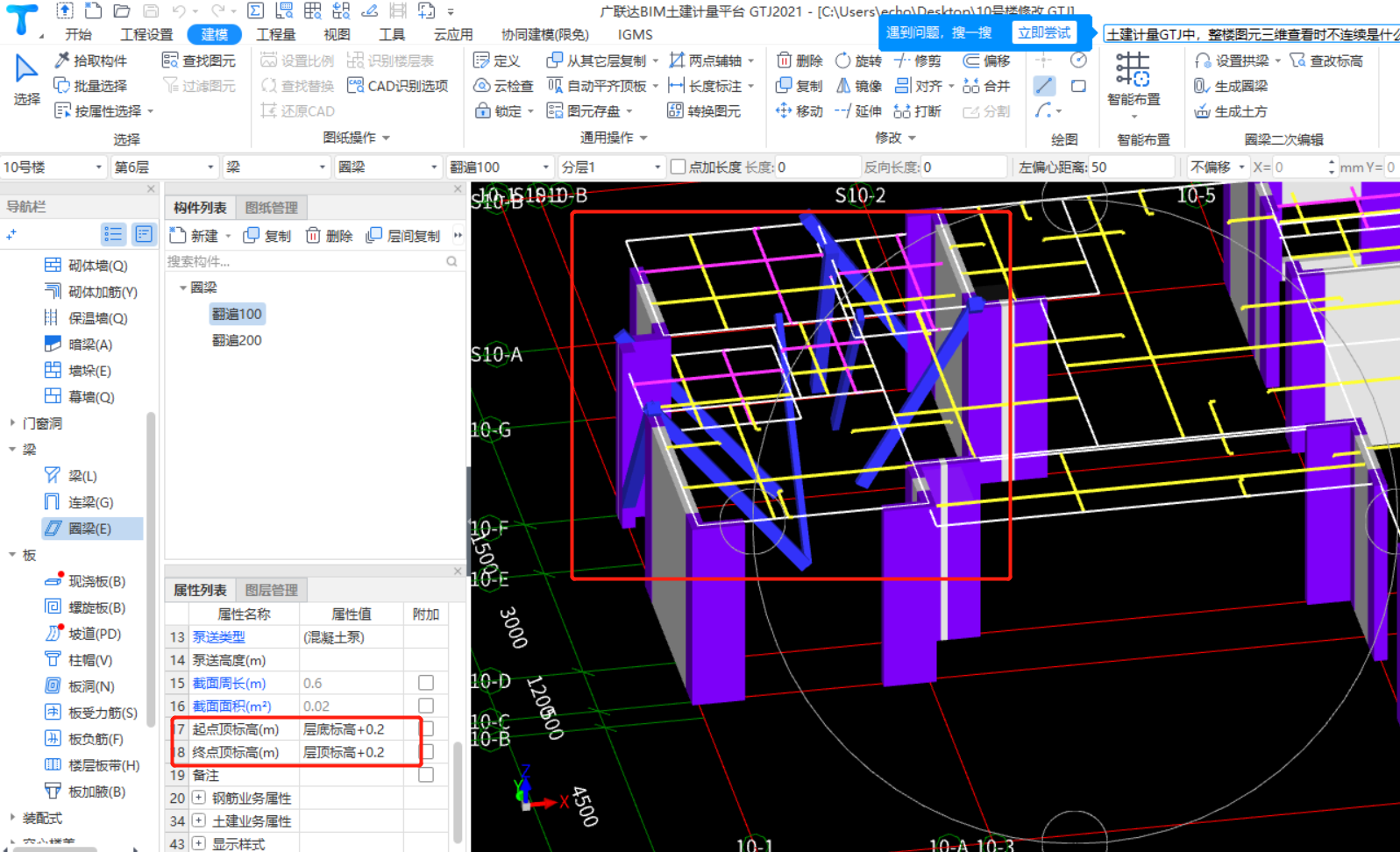Check the 终点顶标高 附加 checkbox
The height and width of the screenshot is (852, 1400).
428,752
